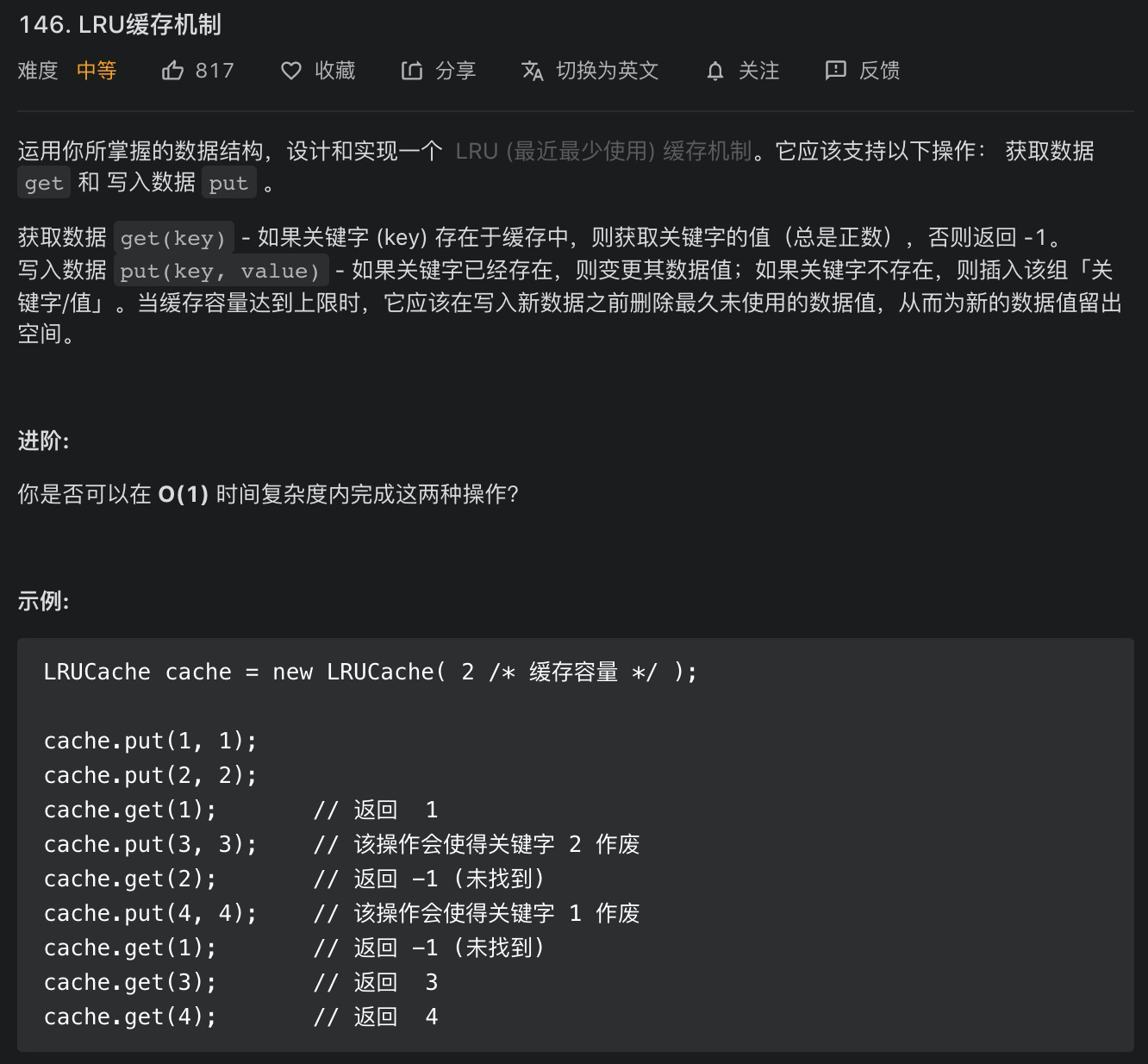The image size is (1148, 1064).
Task: Click the problem title 146. LRU缓存机制
Action: tap(122, 26)
